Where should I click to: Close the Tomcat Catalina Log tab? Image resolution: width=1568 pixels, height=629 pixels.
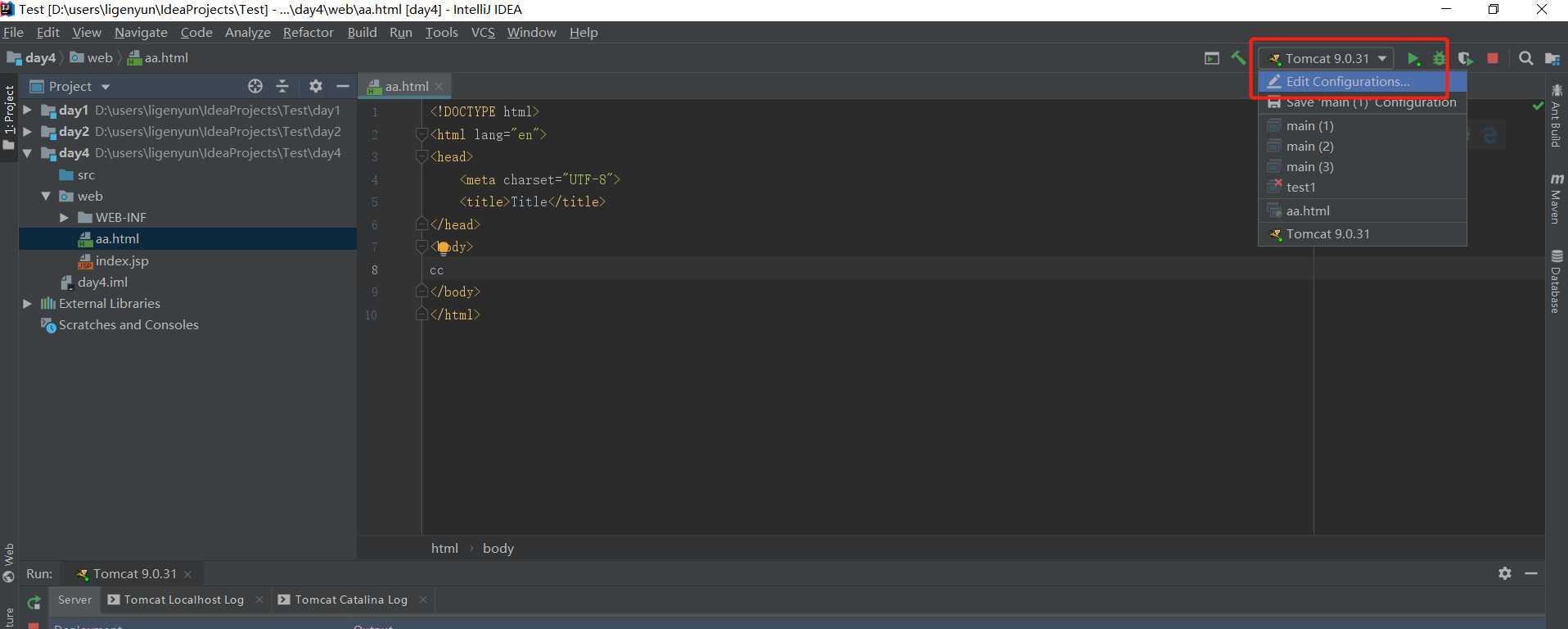point(423,600)
